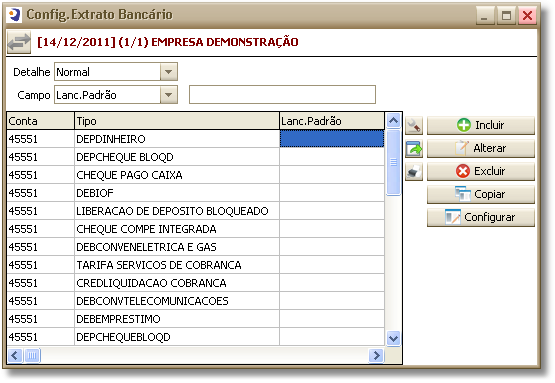
Task: Select the CREDLIQUIDACAO COBRANCA row
Action: click(195, 283)
